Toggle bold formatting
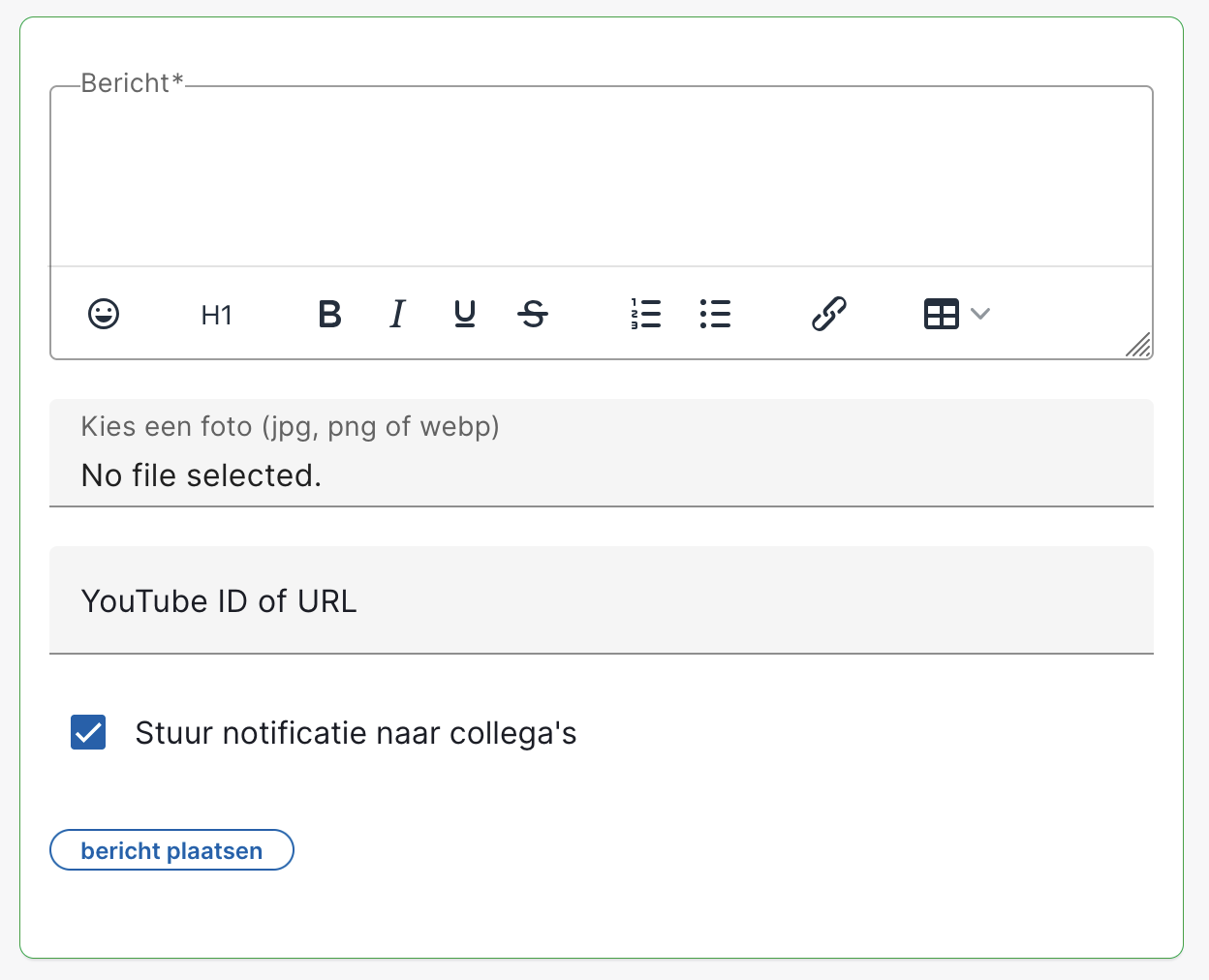Viewport: 1209px width, 980px height. coord(329,314)
